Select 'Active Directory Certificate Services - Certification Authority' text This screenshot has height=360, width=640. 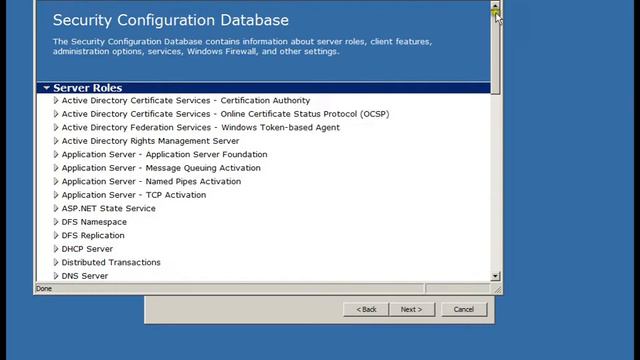pyautogui.click(x=186, y=100)
